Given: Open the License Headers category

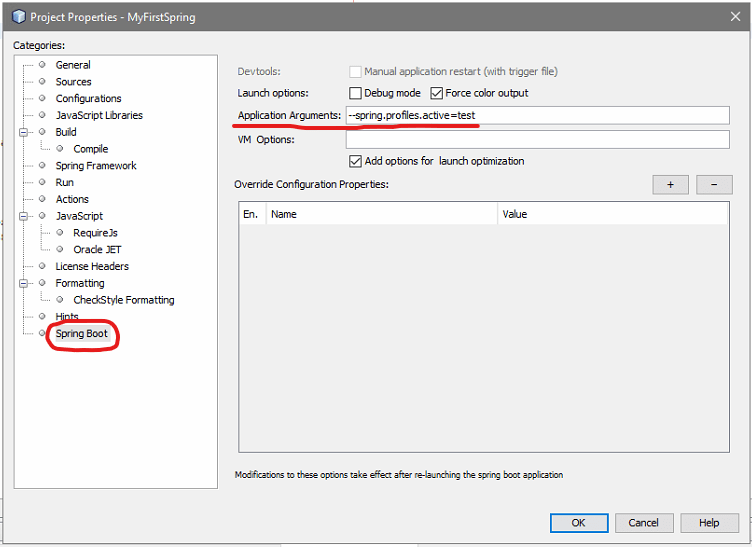Looking at the screenshot, I should click(92, 266).
